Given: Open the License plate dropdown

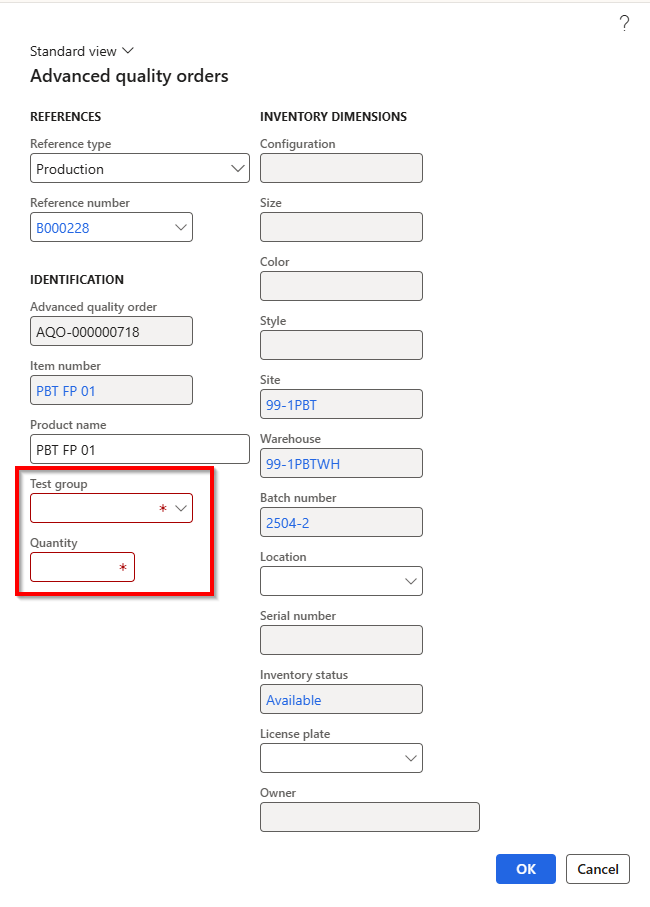Looking at the screenshot, I should coord(410,758).
